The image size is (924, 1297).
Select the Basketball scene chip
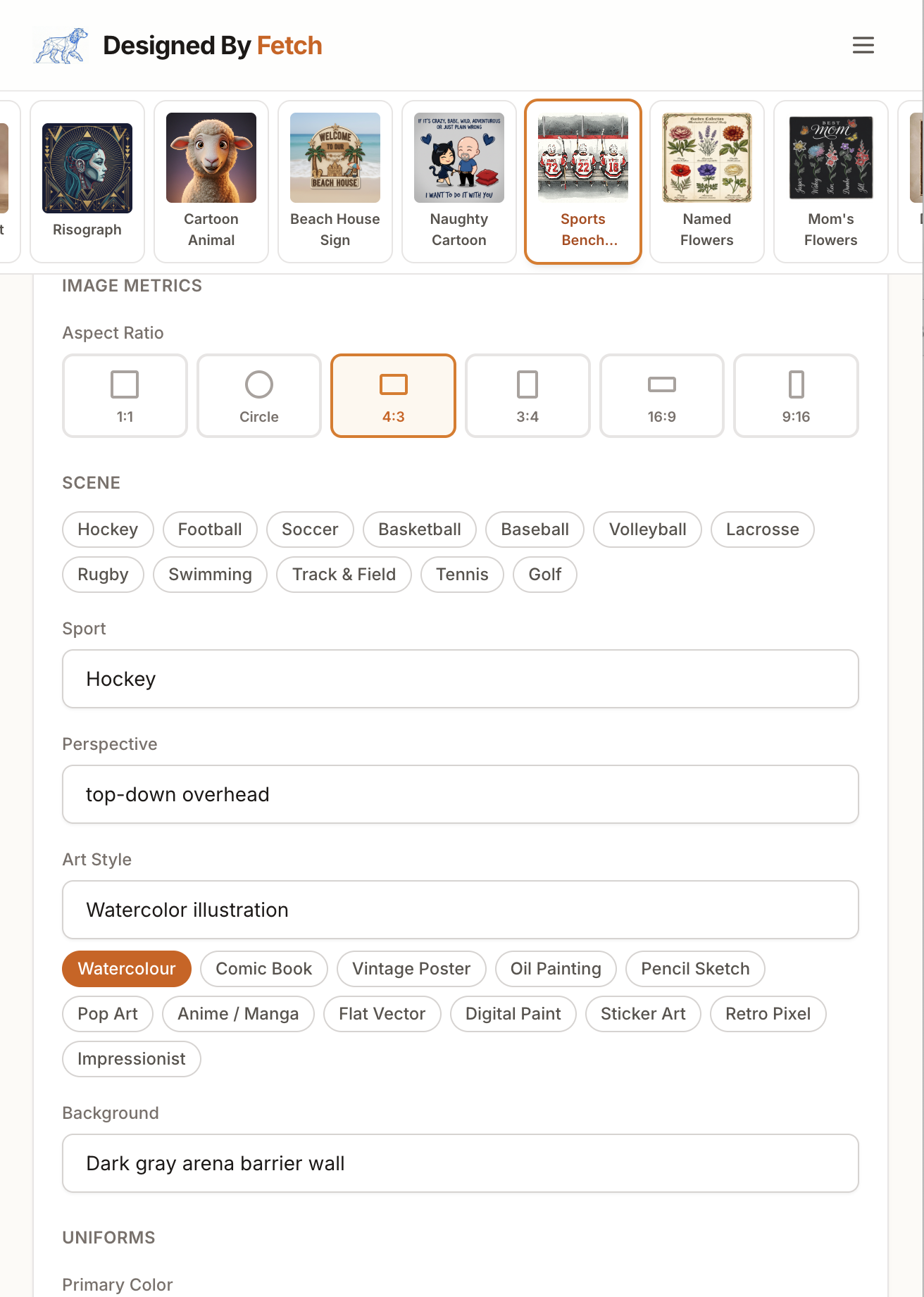420,530
